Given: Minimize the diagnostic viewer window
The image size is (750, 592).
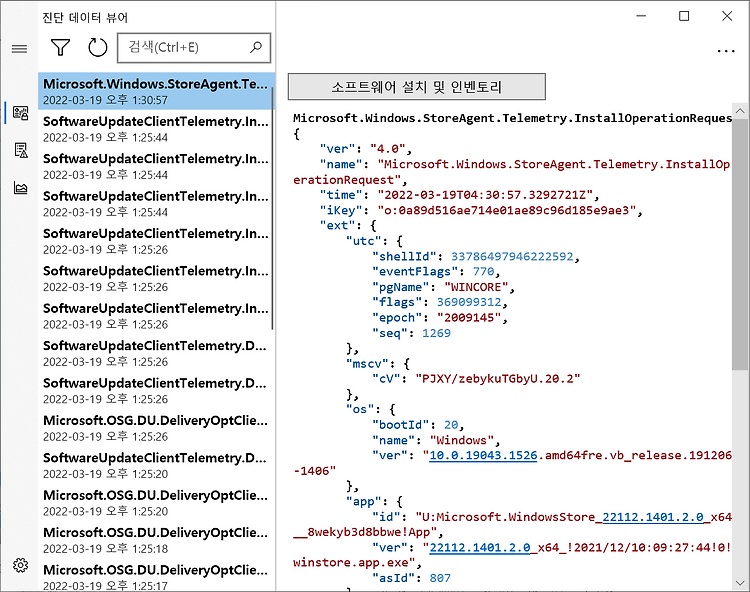Looking at the screenshot, I should [641, 16].
